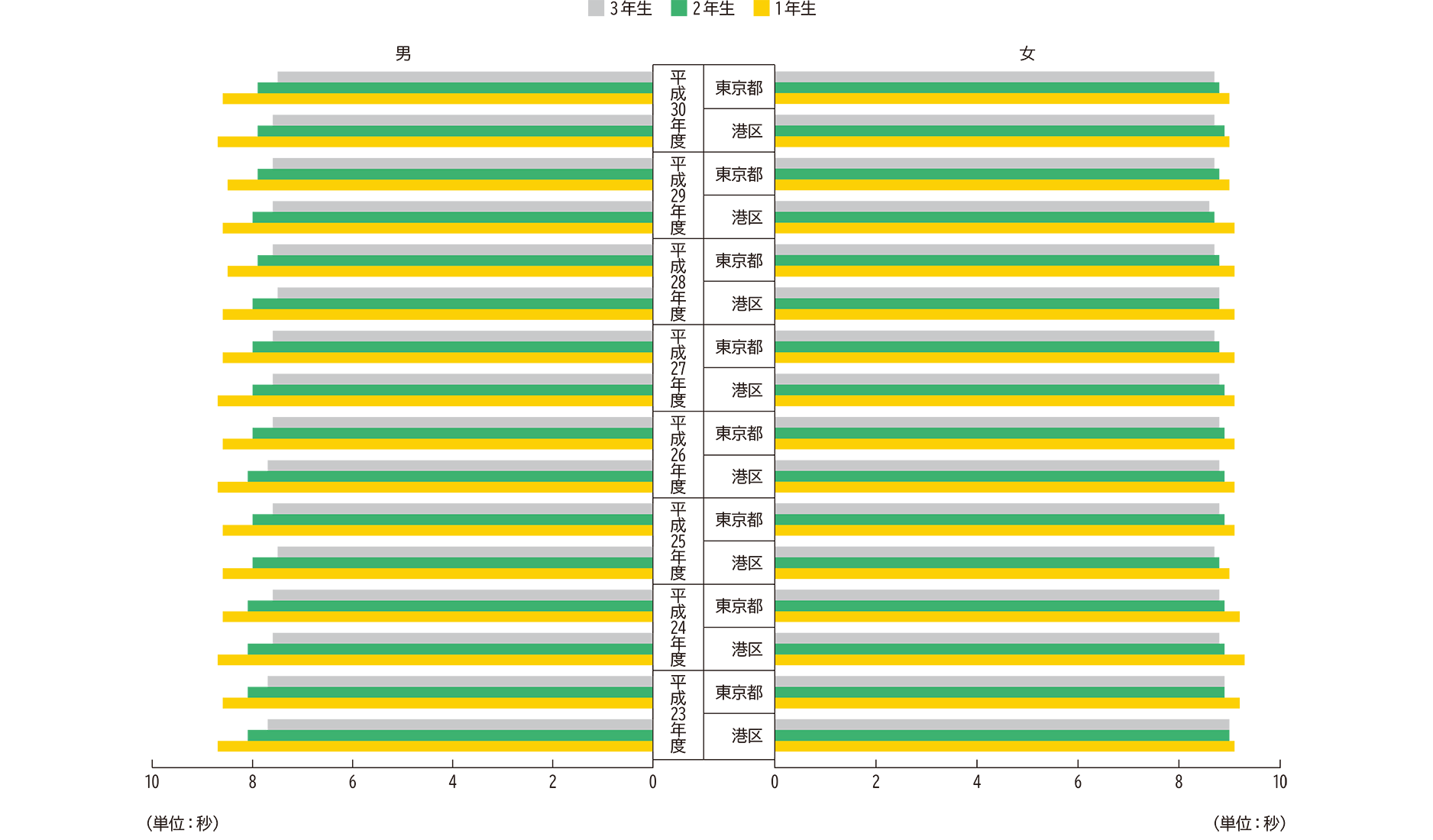Click 港区 cell in 平成26年度 group
This screenshot has width=1433, height=840.
739,477
